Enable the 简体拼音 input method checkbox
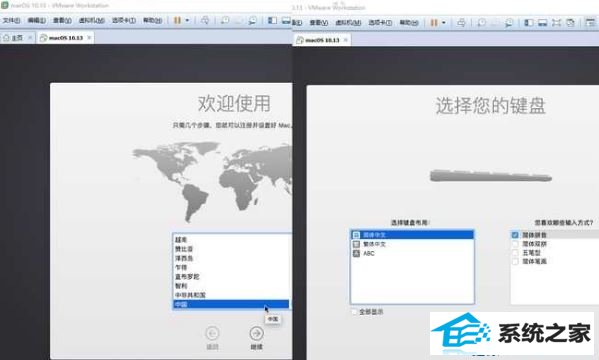The height and width of the screenshot is (360, 599). click(515, 235)
